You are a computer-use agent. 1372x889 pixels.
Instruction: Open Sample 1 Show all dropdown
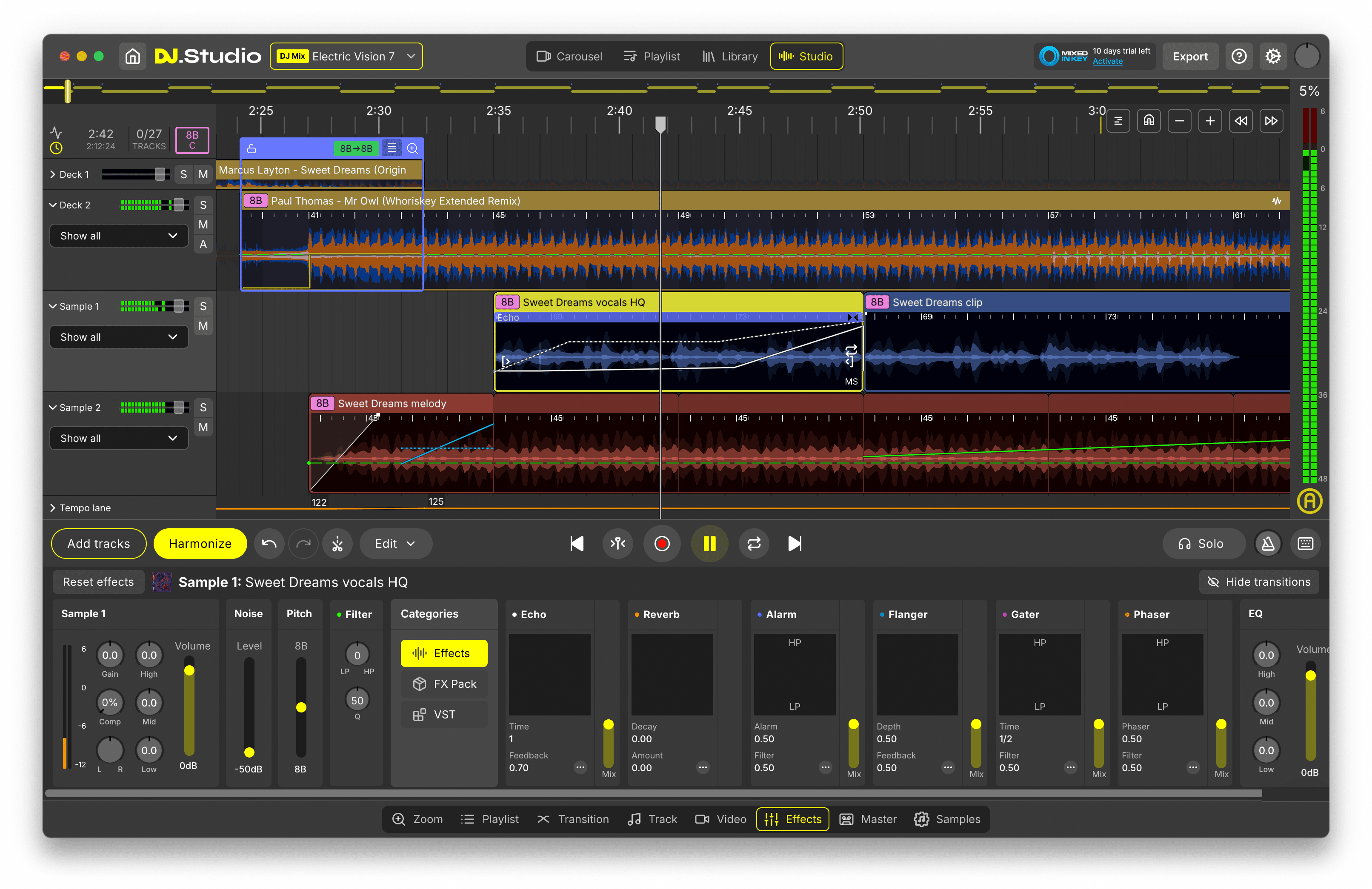point(119,337)
